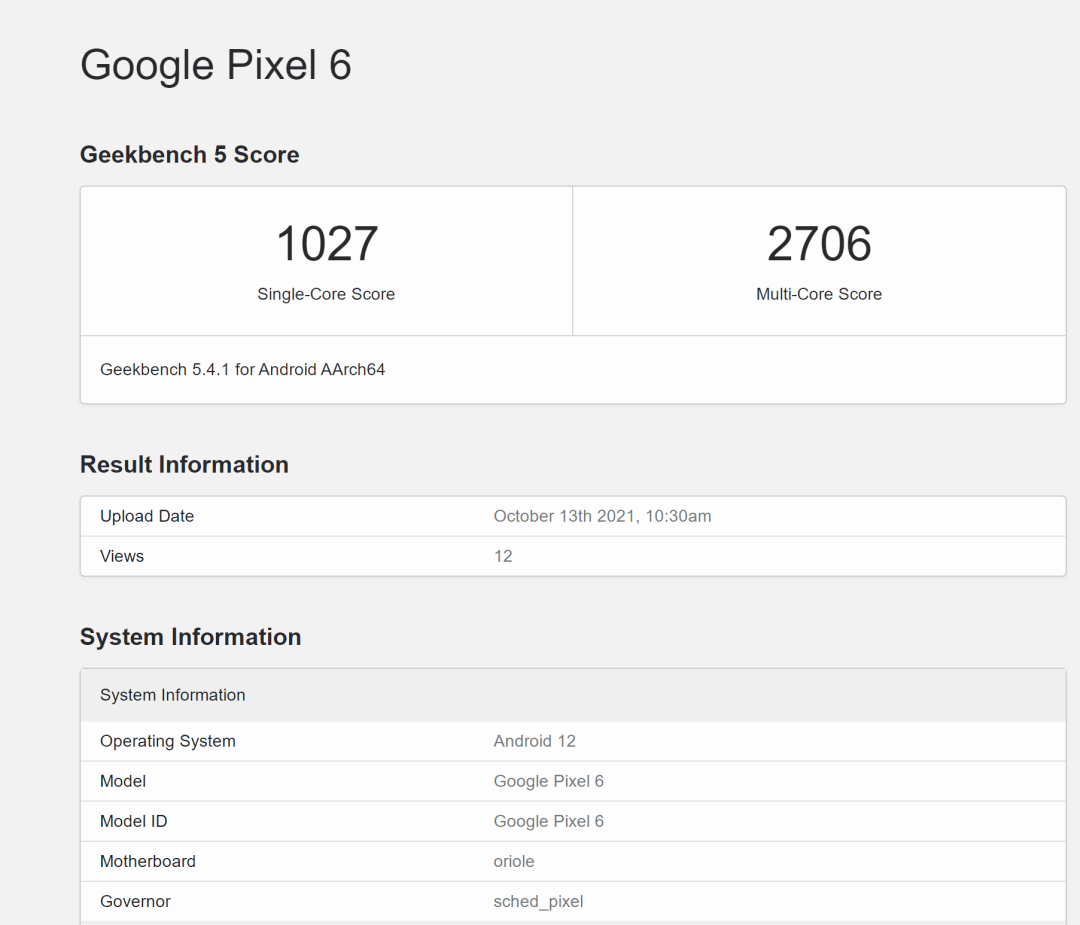Click the Upload Date label

(147, 516)
